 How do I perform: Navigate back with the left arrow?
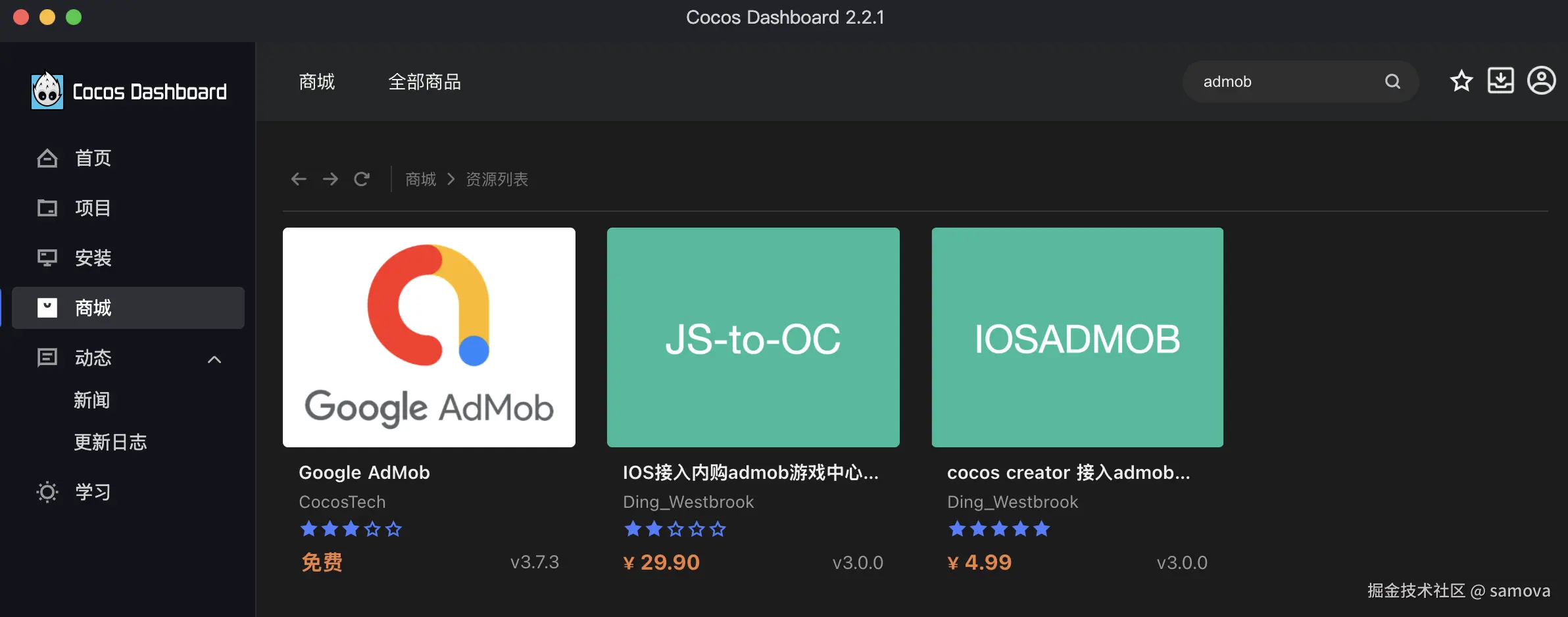299,178
